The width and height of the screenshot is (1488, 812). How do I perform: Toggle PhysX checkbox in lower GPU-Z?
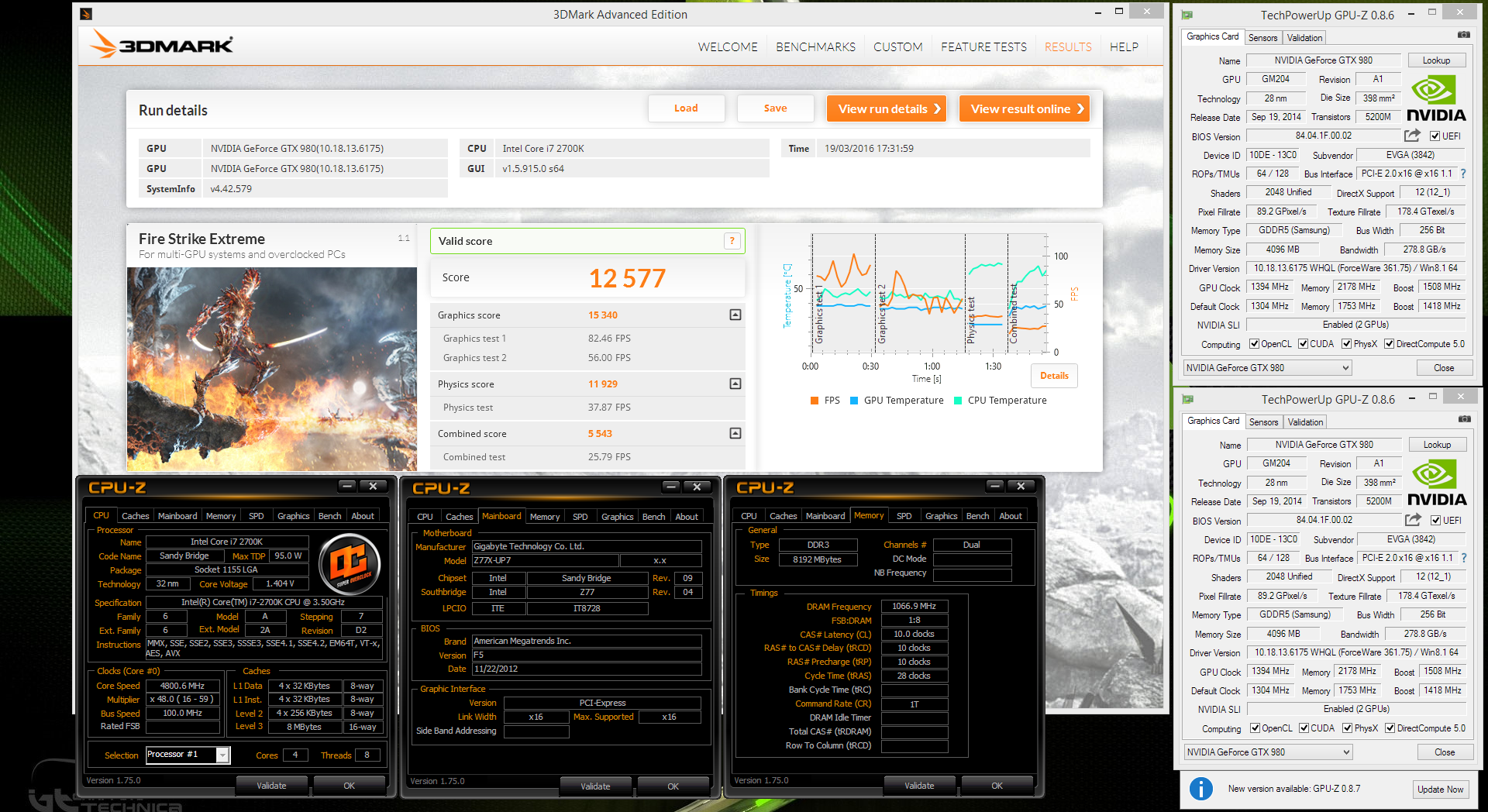pos(1348,728)
